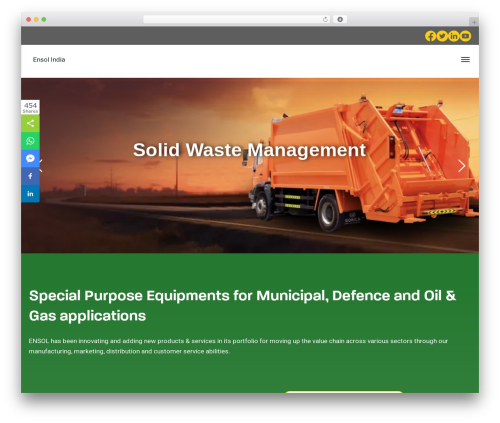The width and height of the screenshot is (500, 423).
Task: Reload the page with the refresh icon
Action: tap(325, 20)
